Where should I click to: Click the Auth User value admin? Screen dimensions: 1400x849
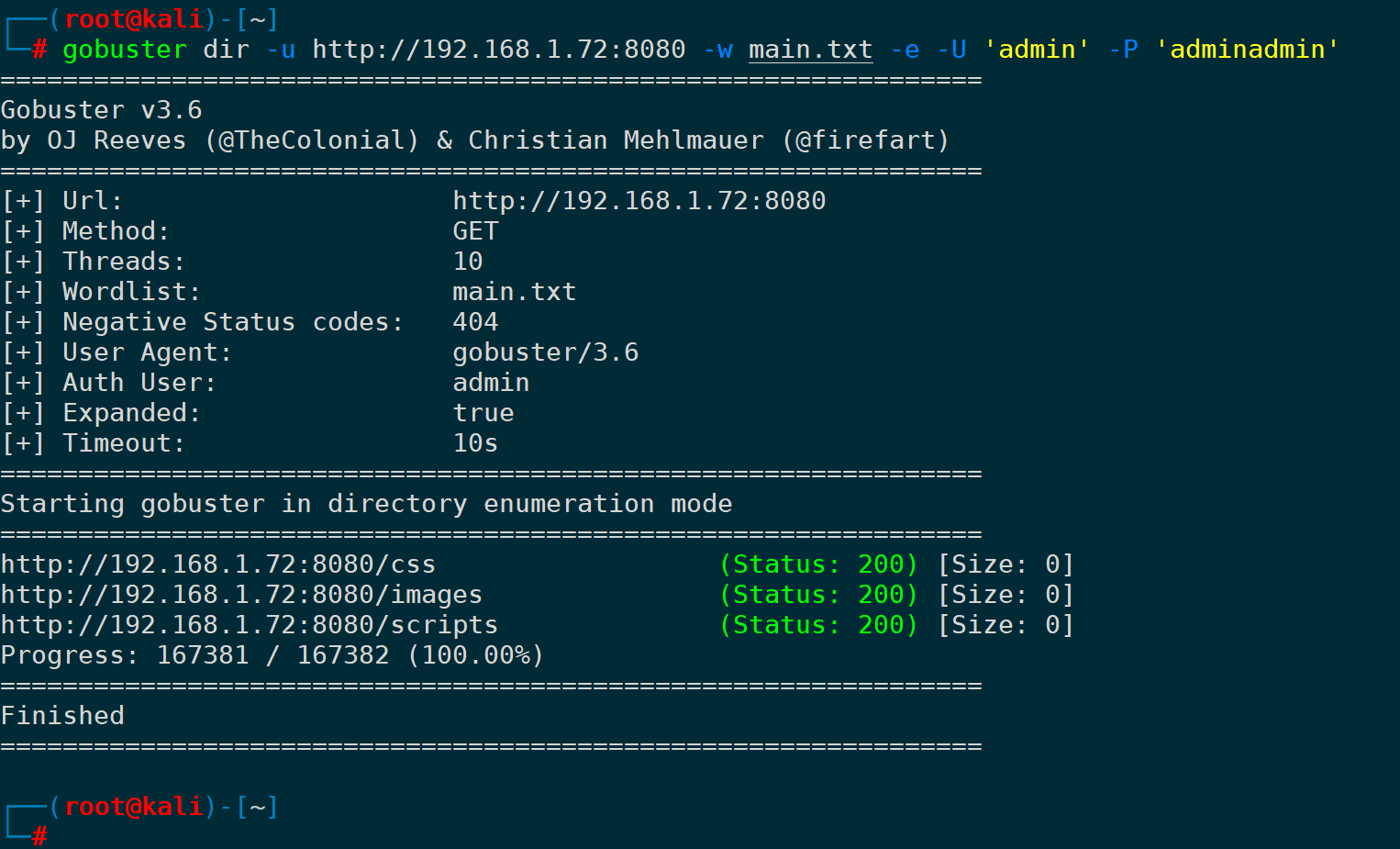491,383
